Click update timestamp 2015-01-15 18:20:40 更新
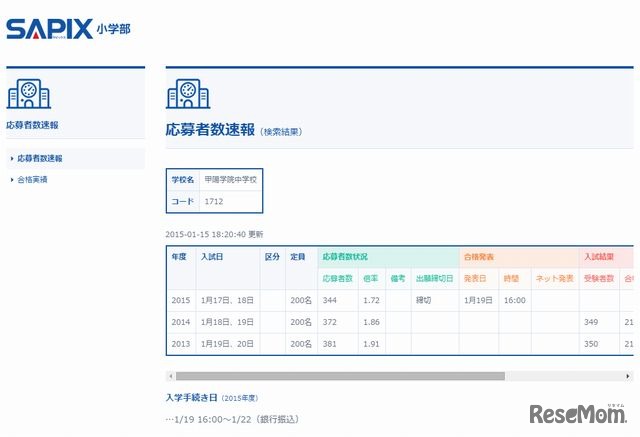 coord(214,234)
